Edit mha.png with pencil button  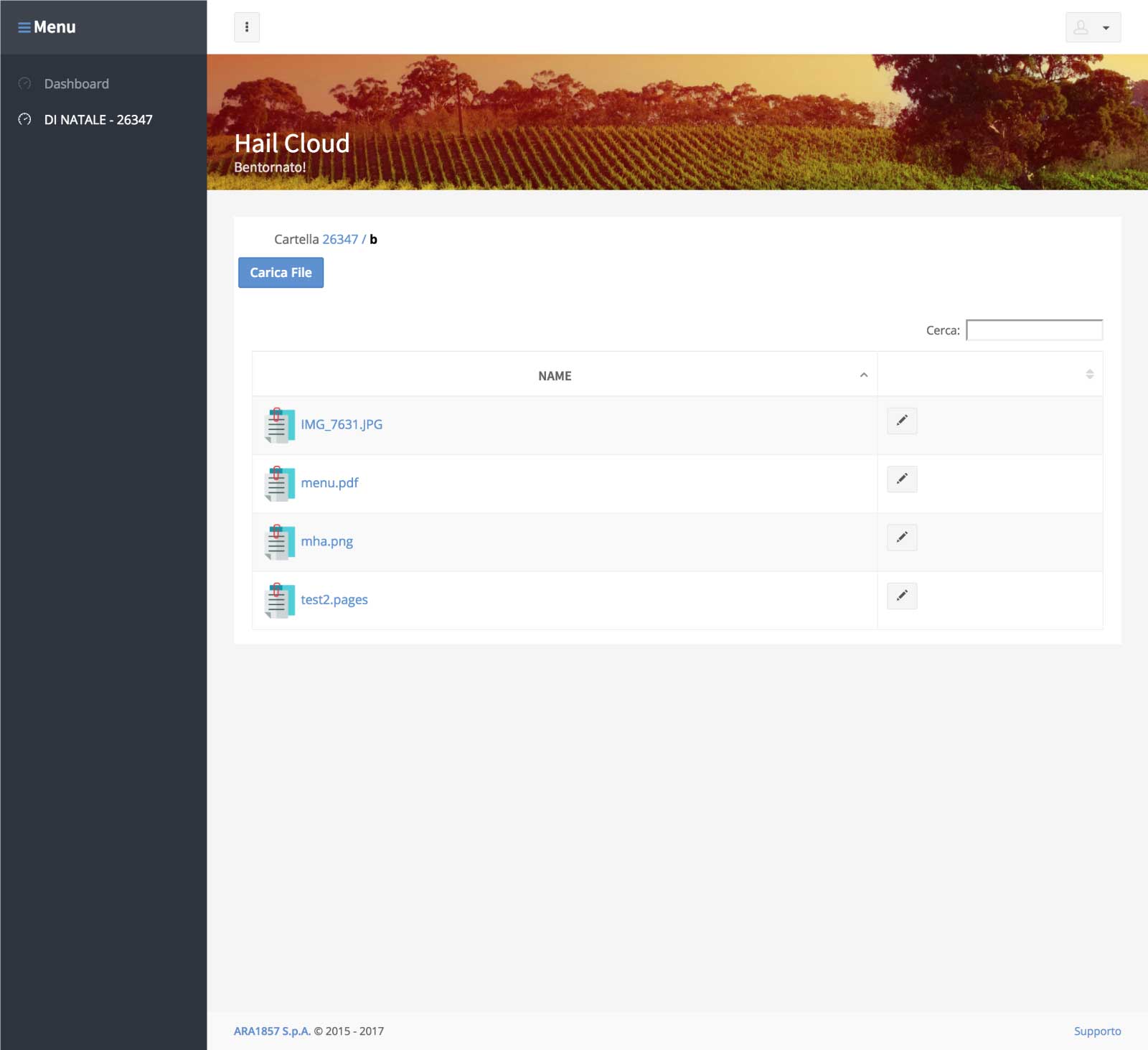[902, 537]
